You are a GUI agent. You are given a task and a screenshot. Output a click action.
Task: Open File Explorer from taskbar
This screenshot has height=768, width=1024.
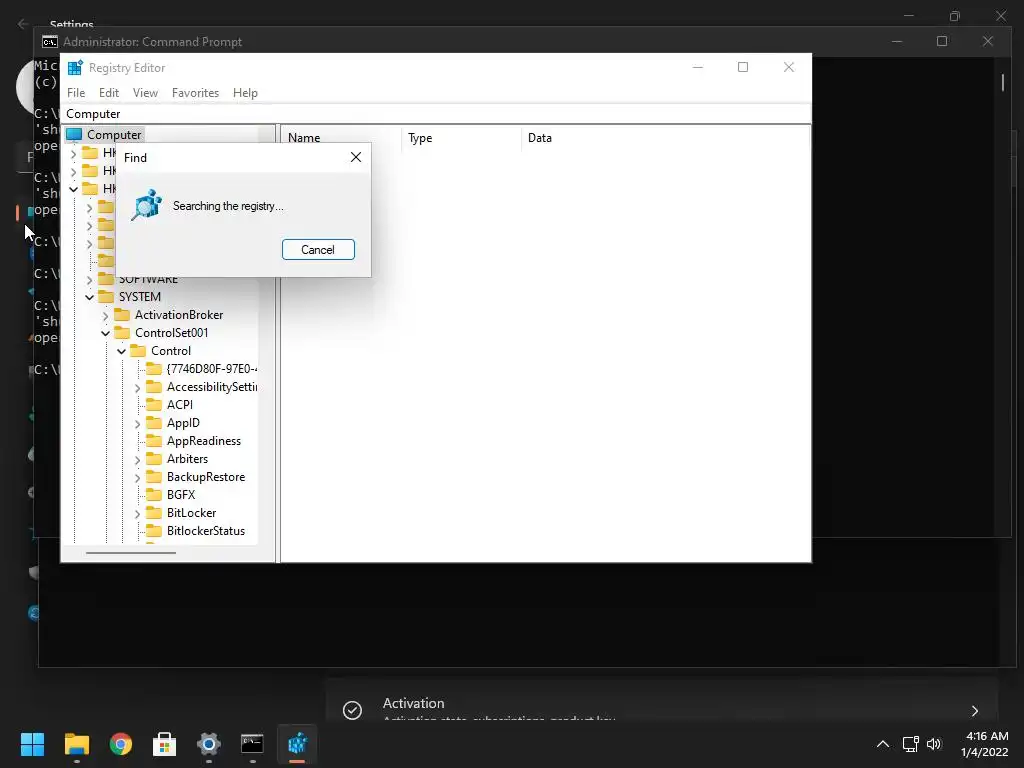pos(76,744)
